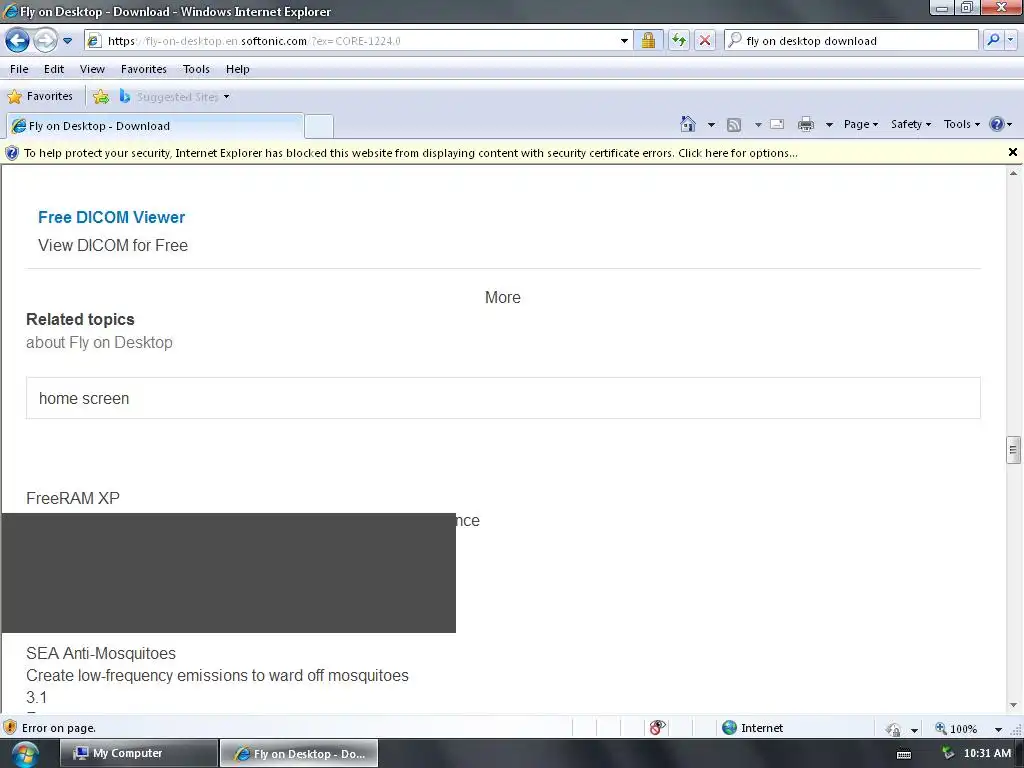
Task: Click the security certificate information bar message
Action: tap(410, 153)
